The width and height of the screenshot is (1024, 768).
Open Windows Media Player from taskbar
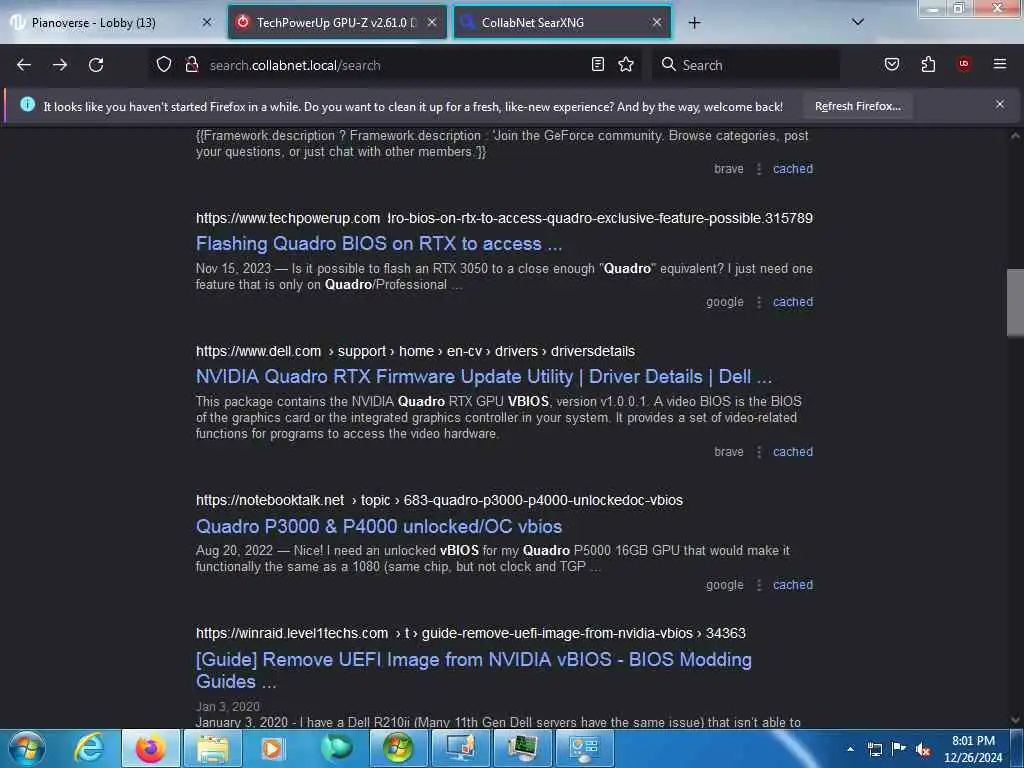click(x=274, y=748)
